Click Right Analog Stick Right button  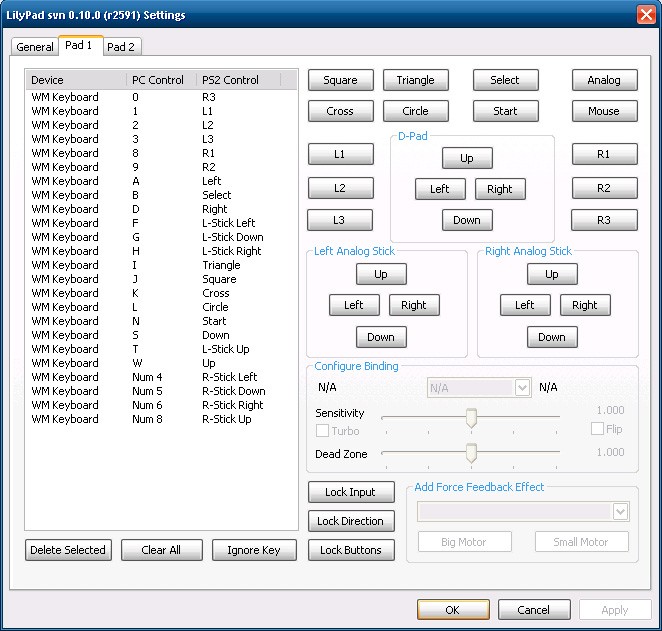585,305
